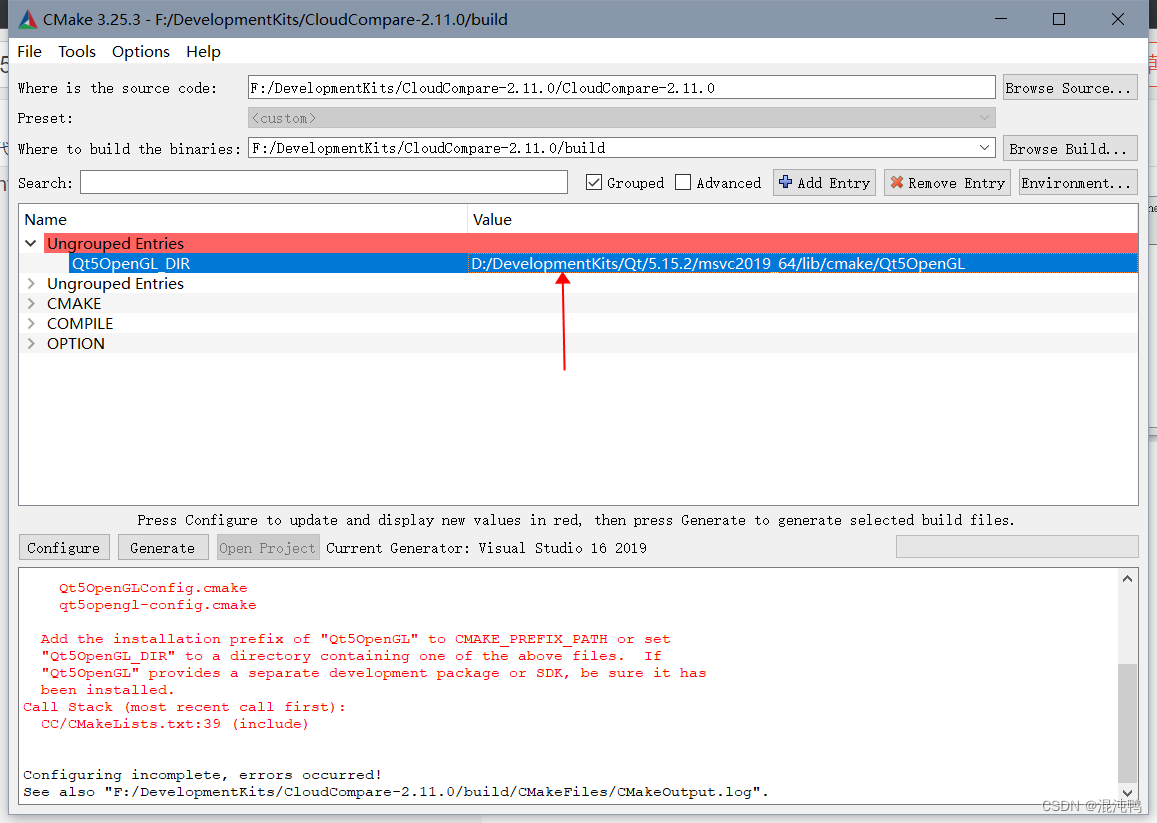Enable the Advanced checkbox
This screenshot has height=823, width=1157.
click(683, 182)
